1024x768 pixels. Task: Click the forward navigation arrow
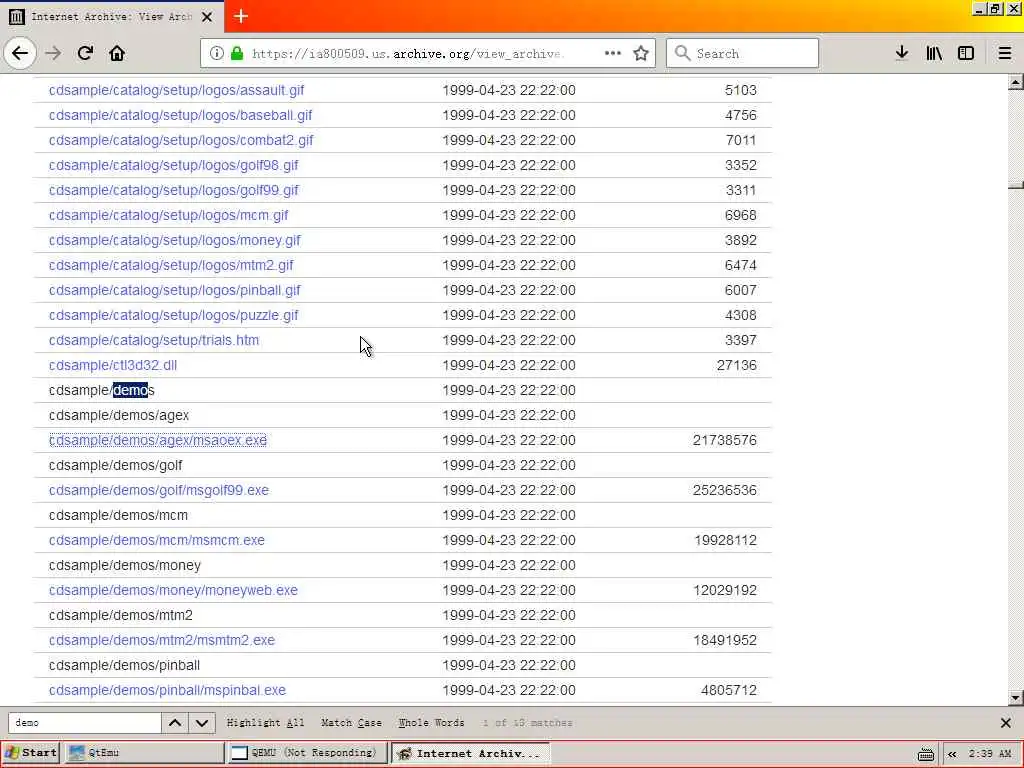[x=53, y=53]
